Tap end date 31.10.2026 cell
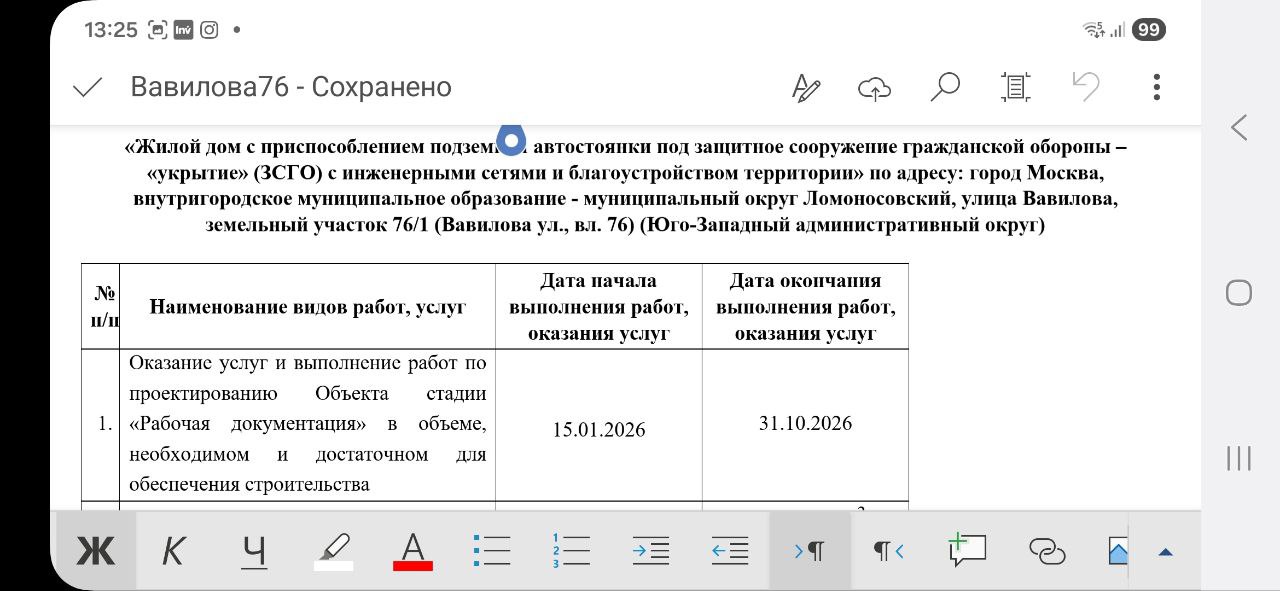The image size is (1280, 591). [x=805, y=423]
